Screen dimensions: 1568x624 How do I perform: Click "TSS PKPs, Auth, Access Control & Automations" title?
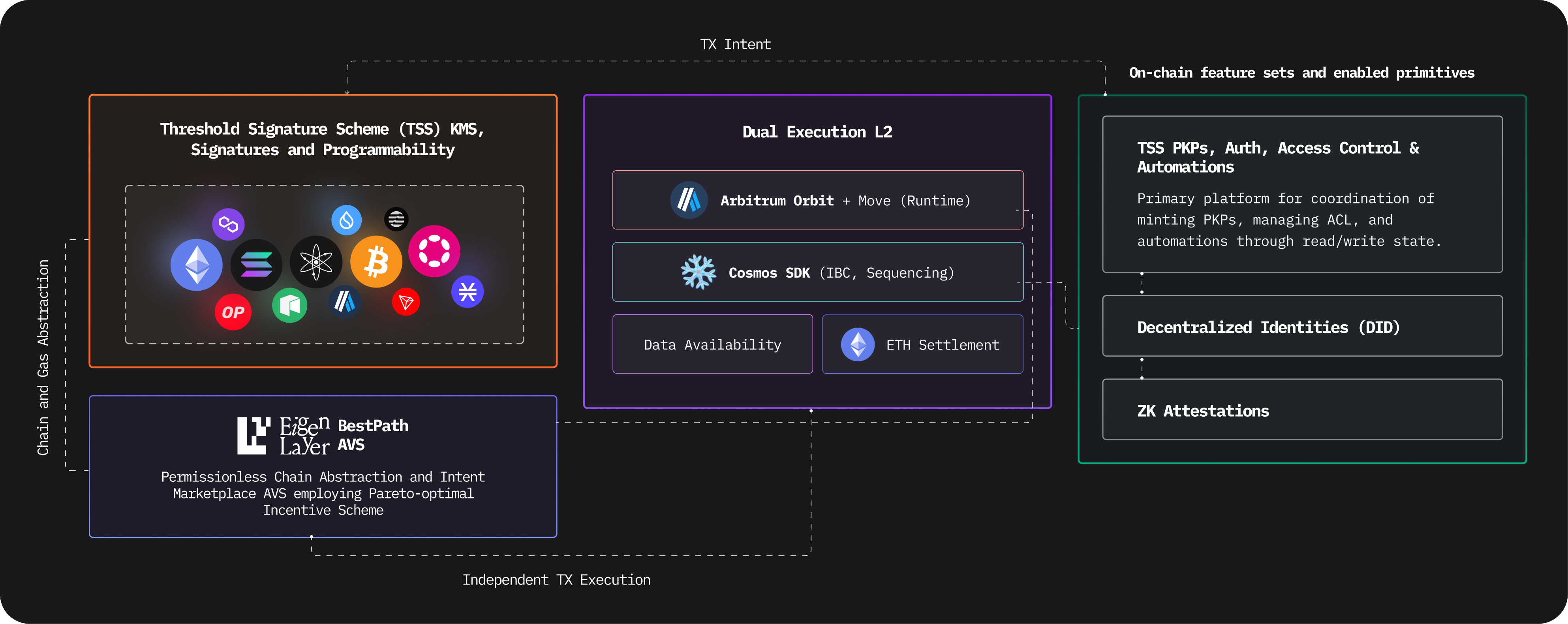coord(1278,157)
